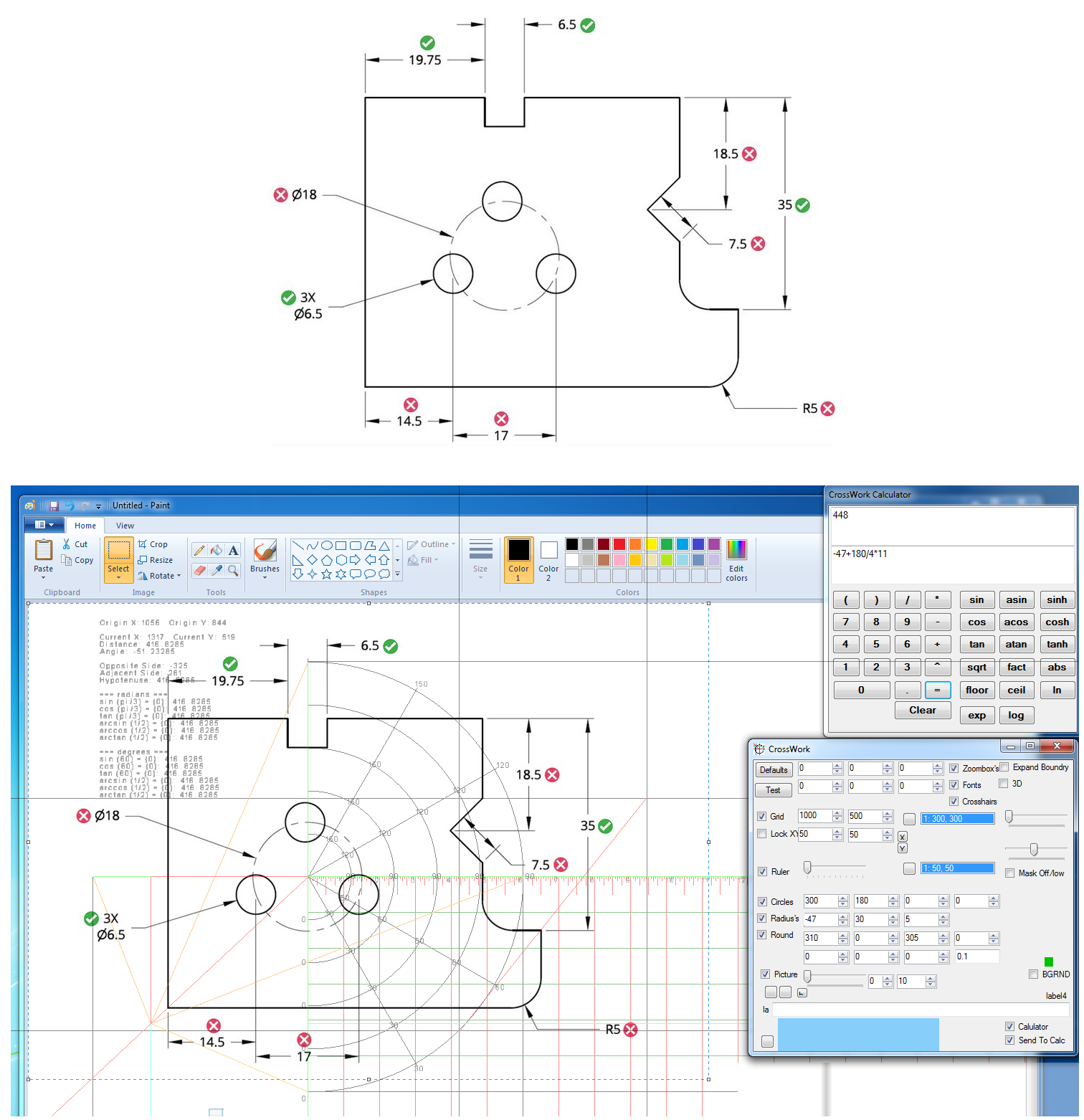
Task: Activate the Color picker eyedropper tool
Action: [217, 571]
